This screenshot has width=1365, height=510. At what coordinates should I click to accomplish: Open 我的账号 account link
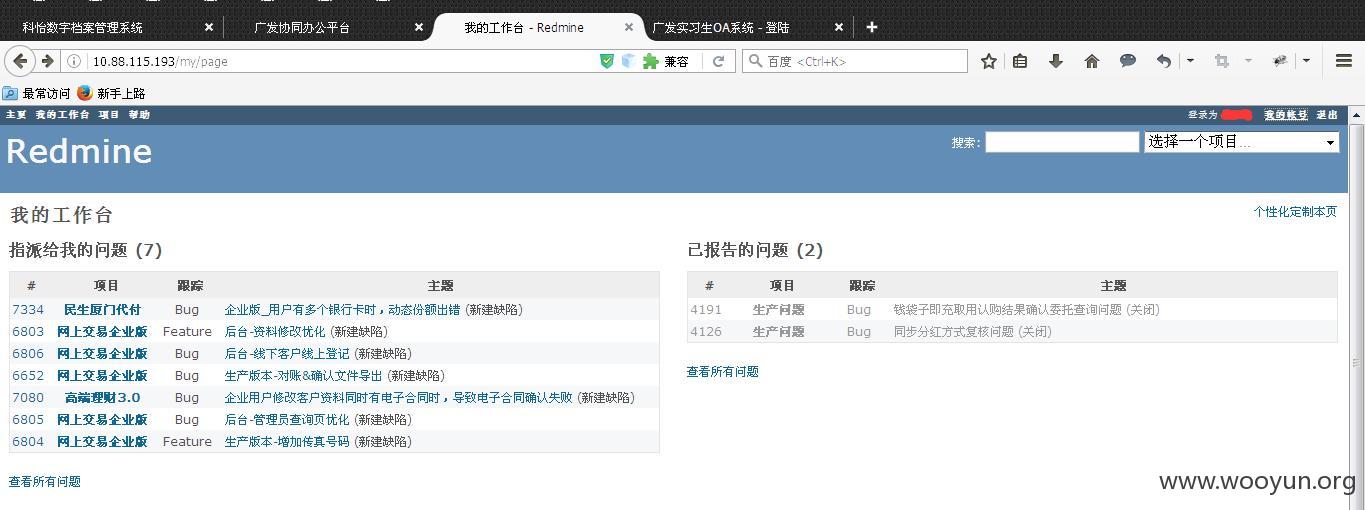click(1285, 114)
